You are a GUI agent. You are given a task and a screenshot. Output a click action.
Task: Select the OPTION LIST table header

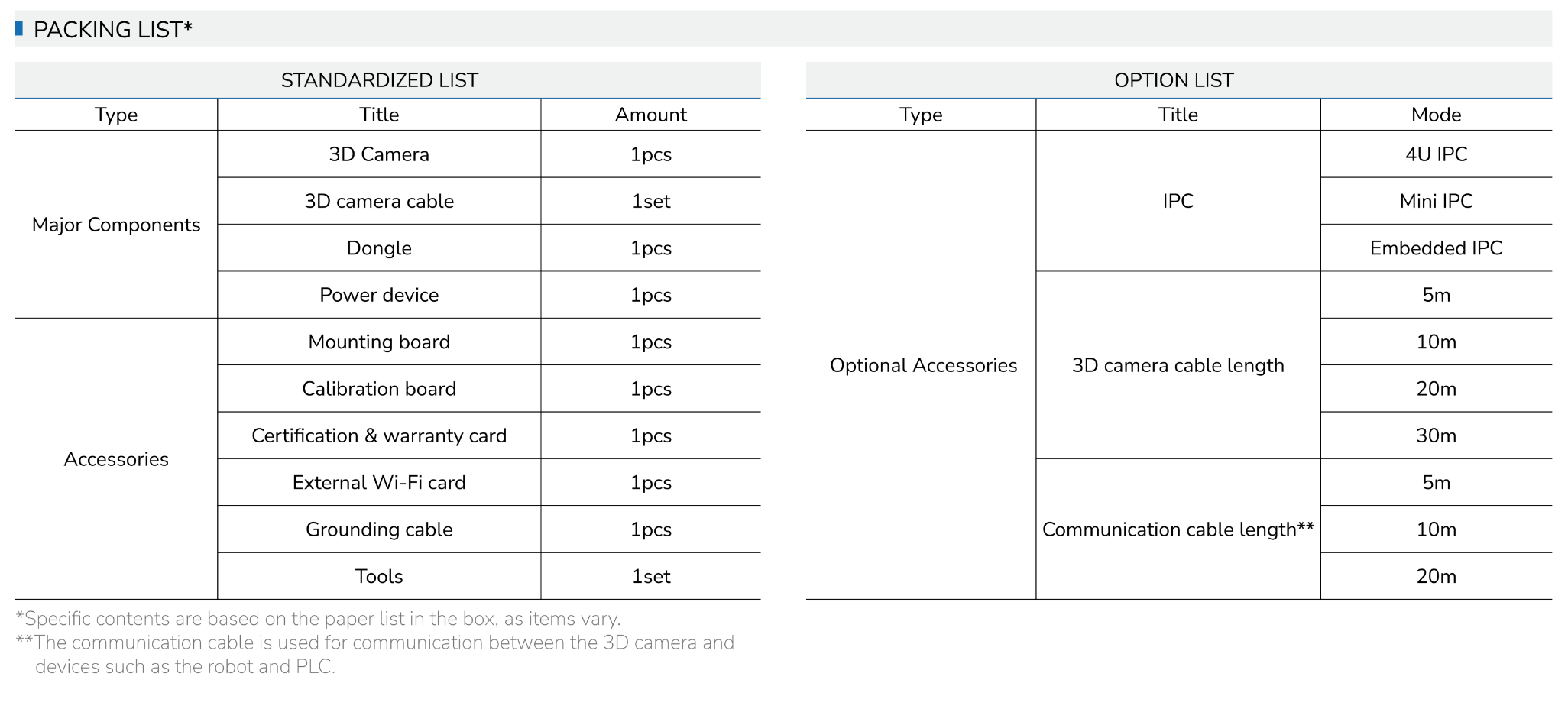click(x=1173, y=80)
